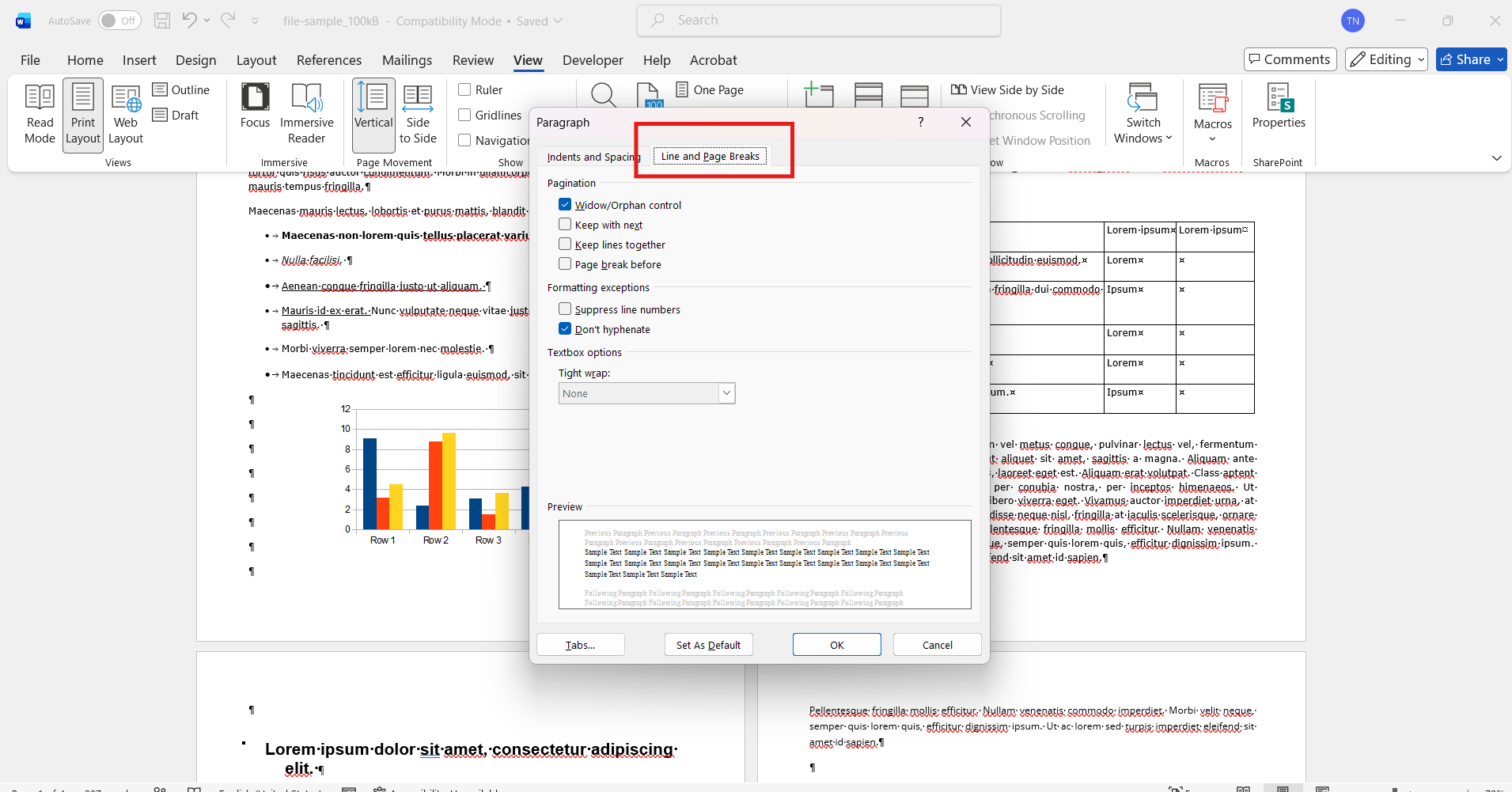Switch to Web Layout view
The width and height of the screenshot is (1512, 792).
(126, 115)
